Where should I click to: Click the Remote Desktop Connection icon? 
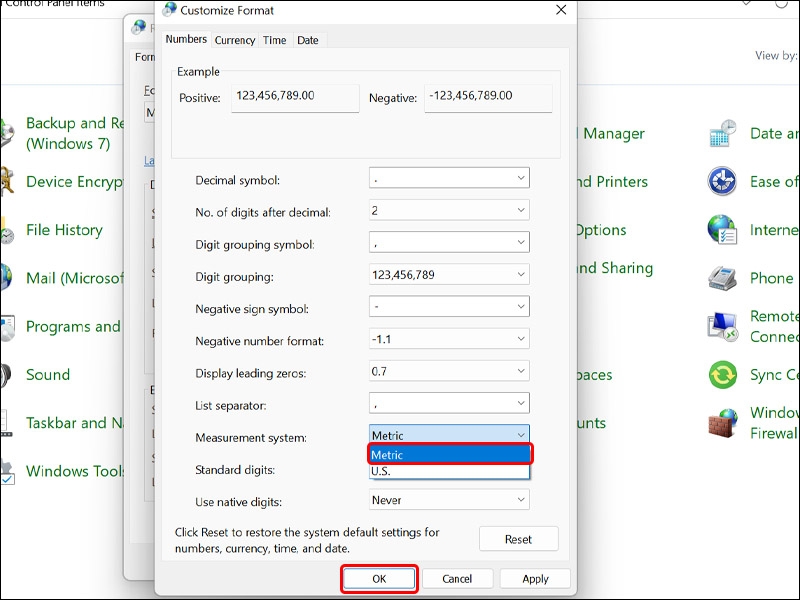(x=722, y=326)
